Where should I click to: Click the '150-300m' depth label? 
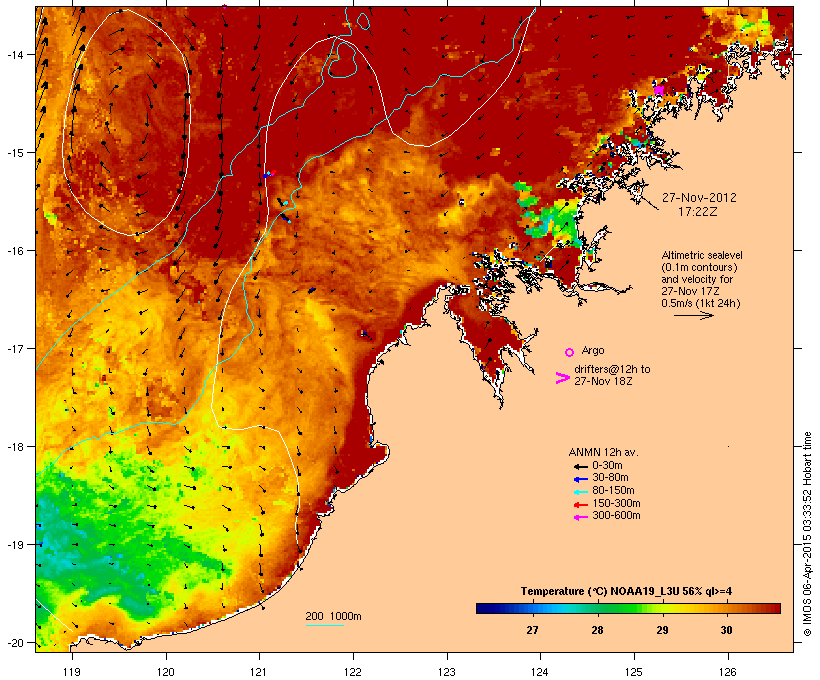616,503
